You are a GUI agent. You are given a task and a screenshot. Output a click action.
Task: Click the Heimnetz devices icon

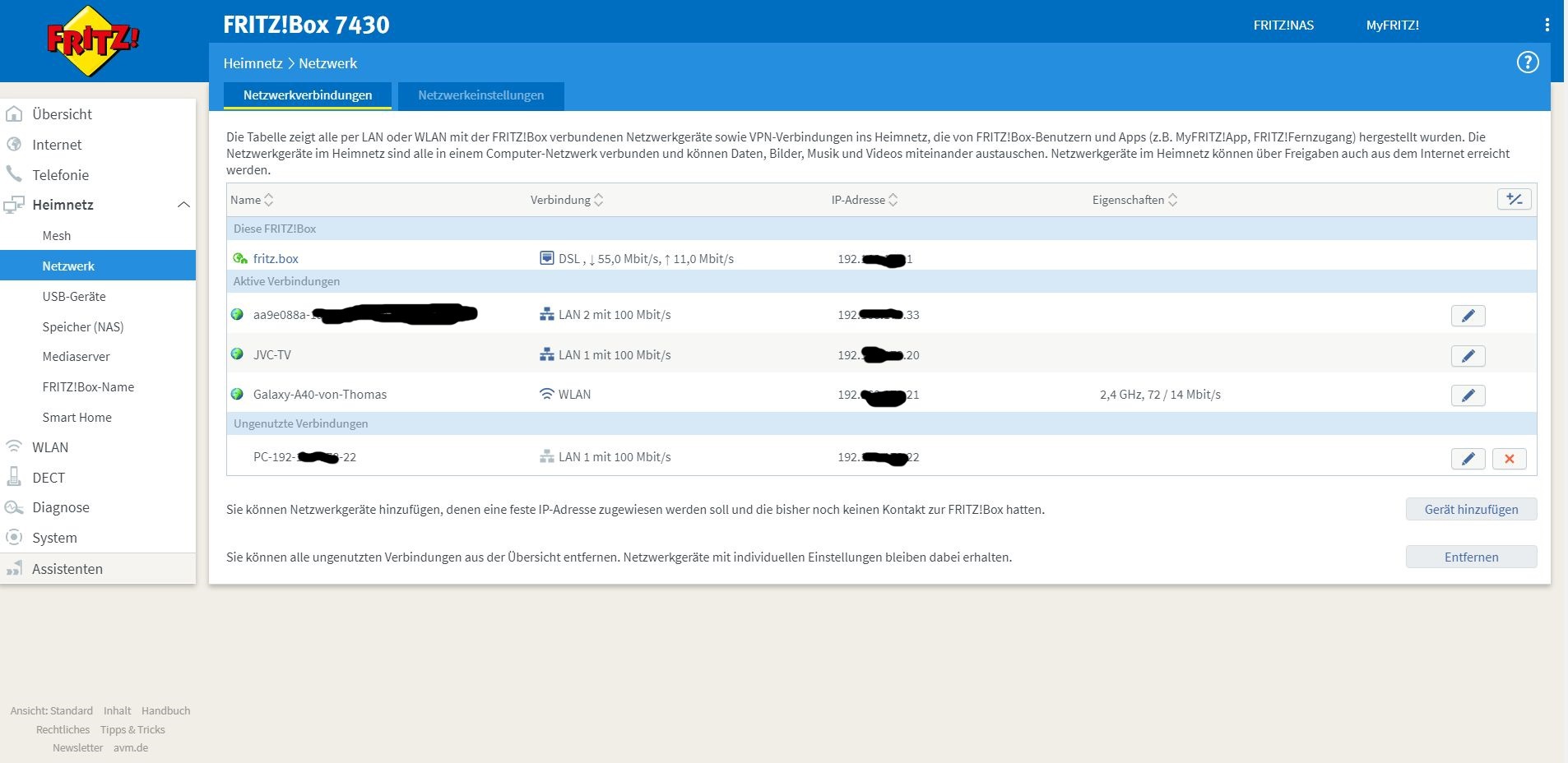point(14,205)
